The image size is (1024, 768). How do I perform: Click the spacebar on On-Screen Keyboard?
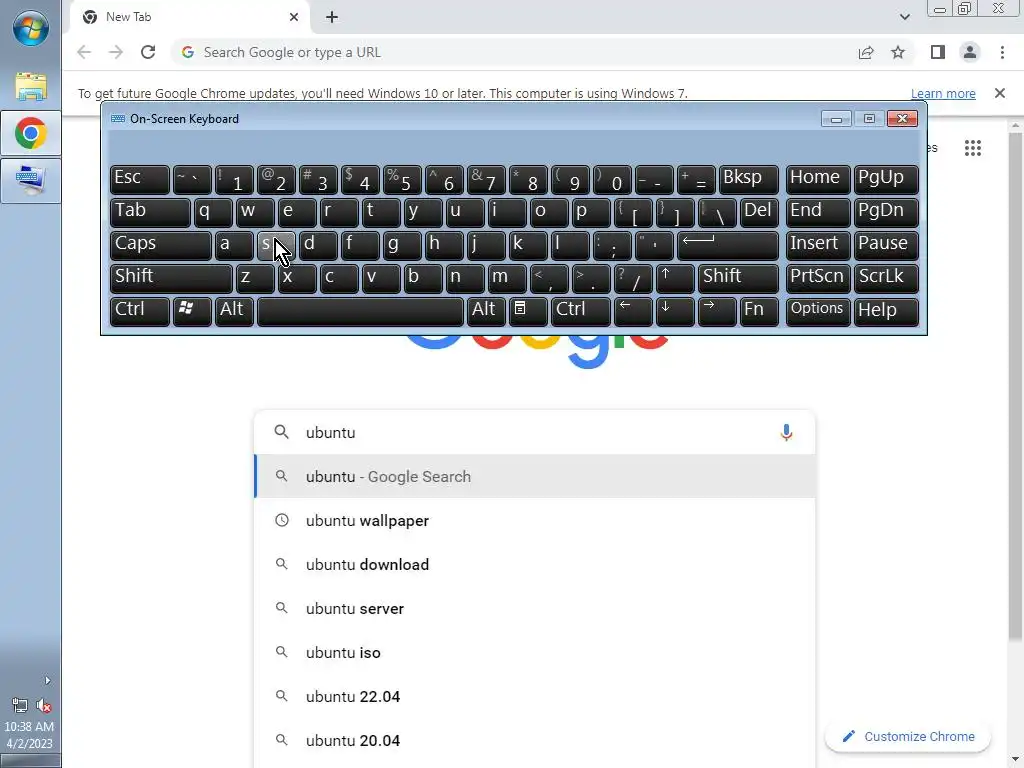tap(360, 311)
